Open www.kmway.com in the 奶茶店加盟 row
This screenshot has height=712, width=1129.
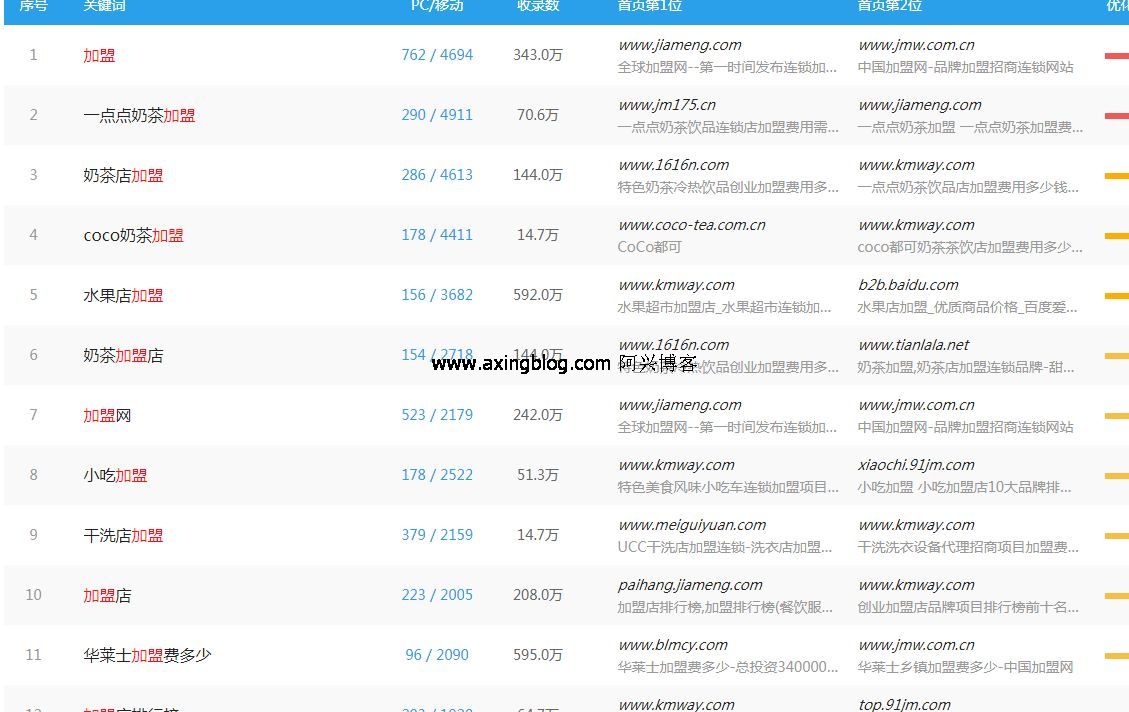916,165
